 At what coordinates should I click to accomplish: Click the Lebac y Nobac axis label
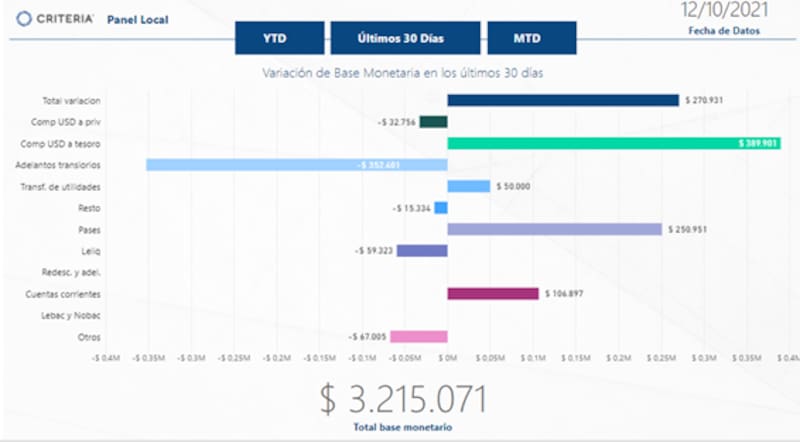tap(74, 316)
